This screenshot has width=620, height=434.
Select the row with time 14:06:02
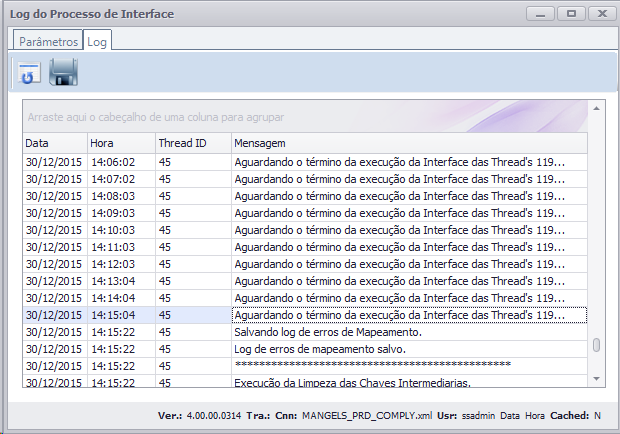305,162
